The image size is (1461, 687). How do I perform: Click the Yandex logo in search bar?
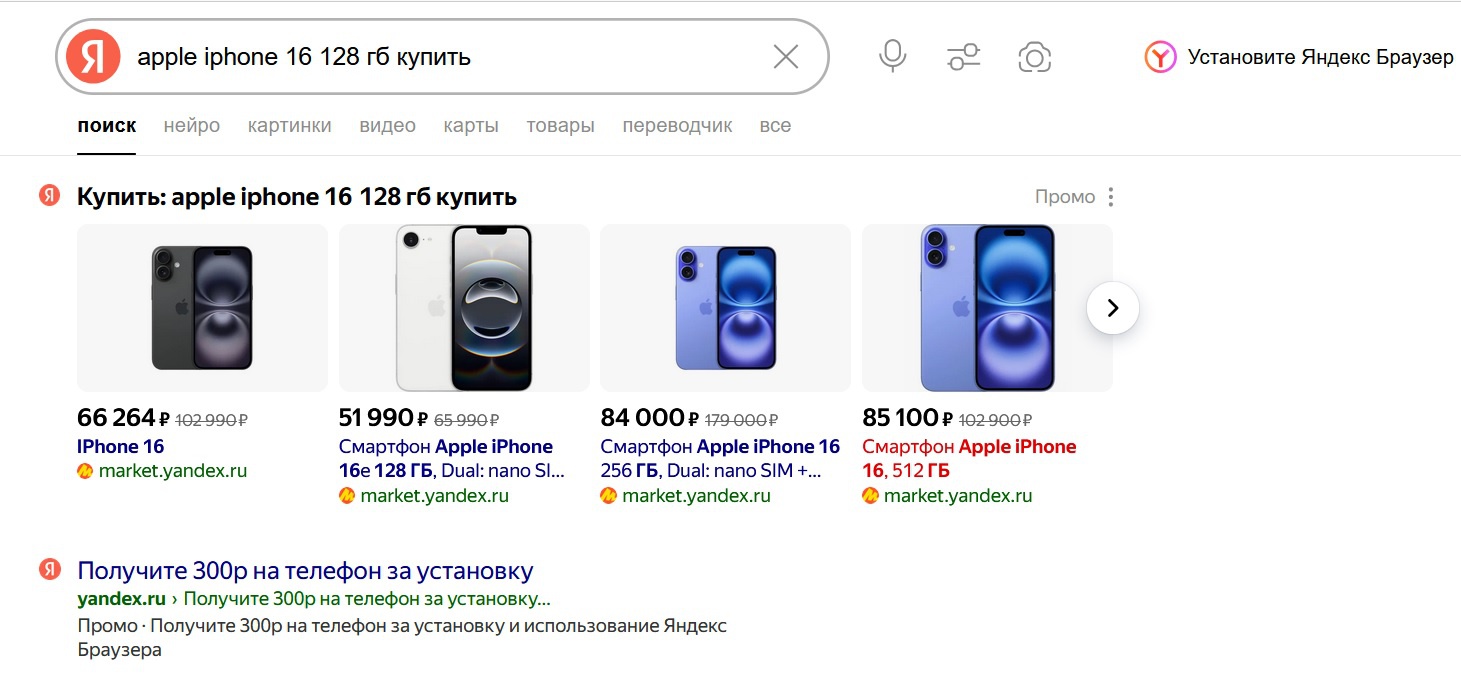click(x=93, y=57)
